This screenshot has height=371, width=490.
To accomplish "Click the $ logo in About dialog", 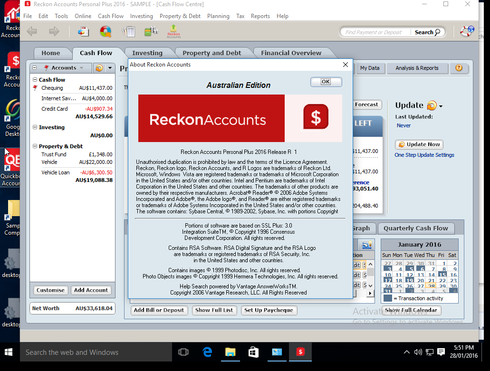I will 315,117.
